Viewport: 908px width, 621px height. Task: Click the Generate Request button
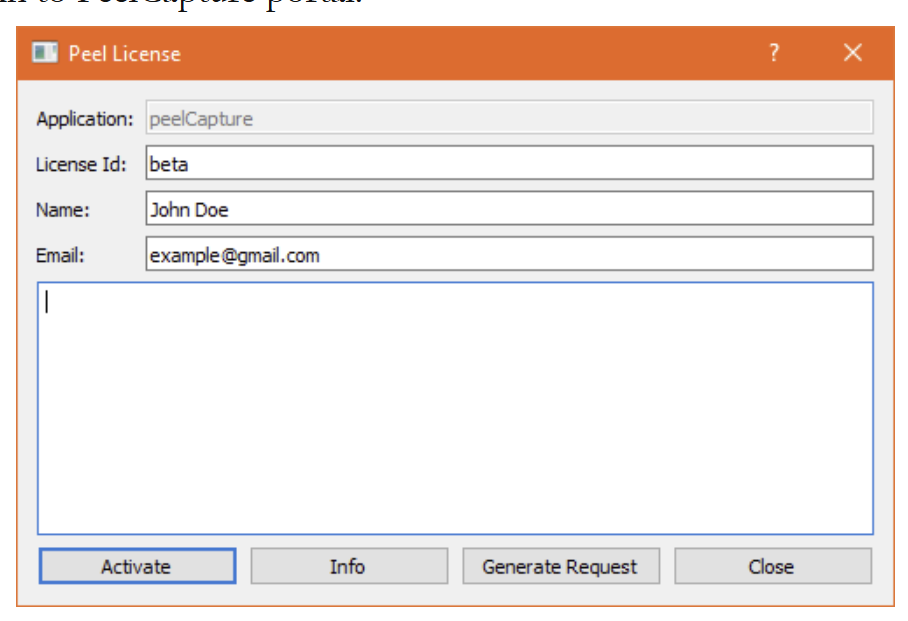pos(561,566)
